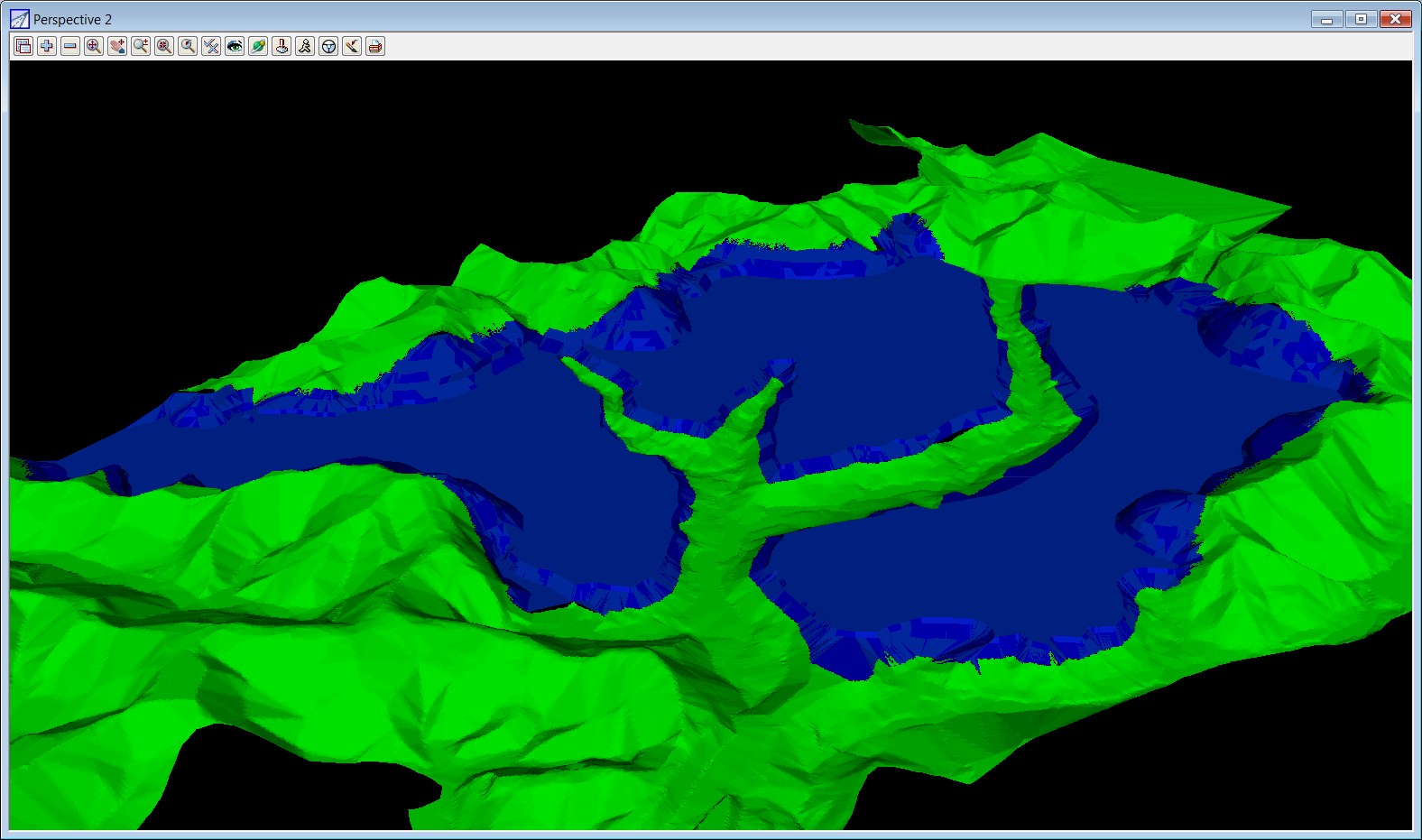This screenshot has width=1422, height=840.
Task: Click the printer plot icon
Action: point(375,46)
